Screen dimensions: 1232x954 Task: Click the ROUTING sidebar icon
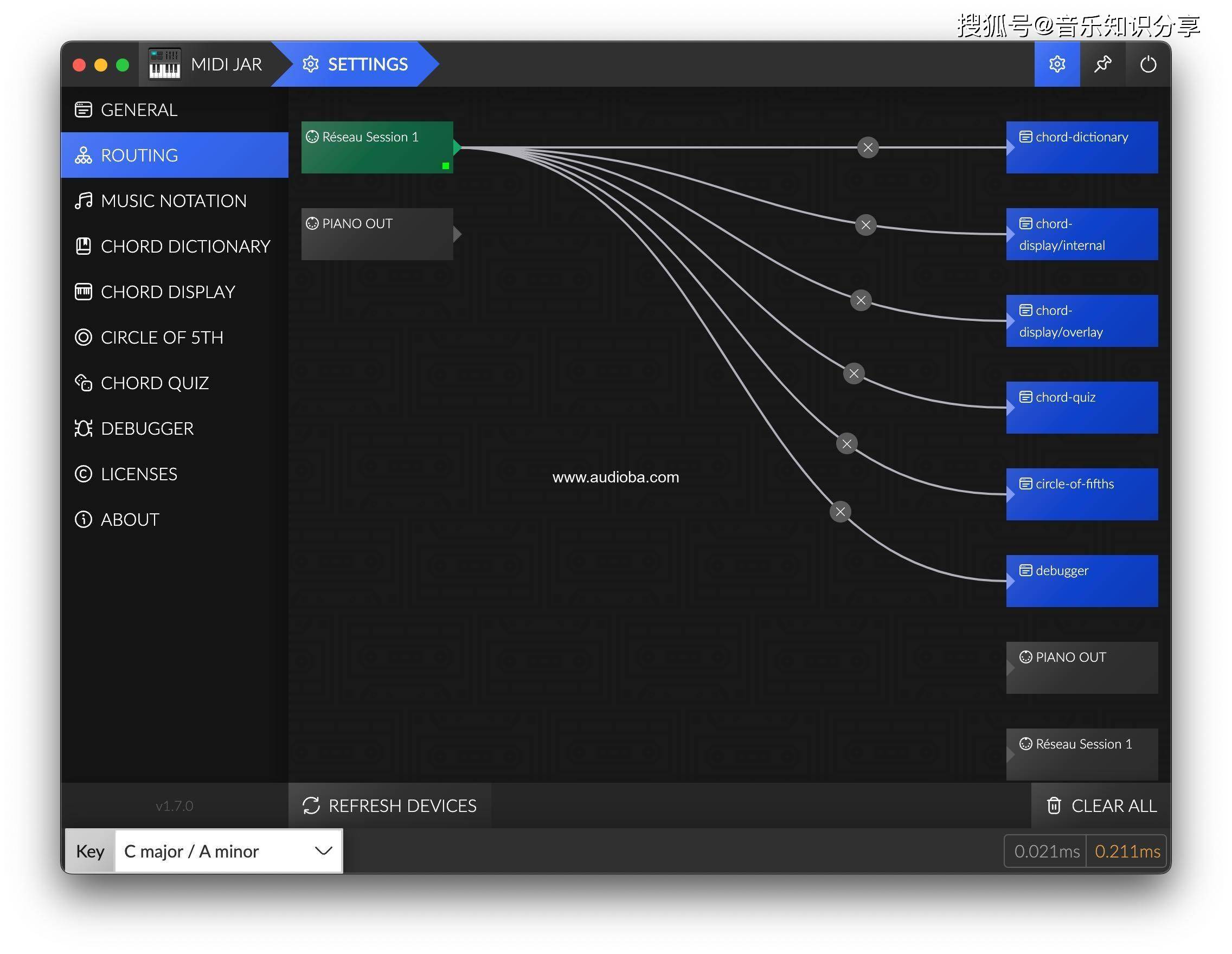click(83, 155)
